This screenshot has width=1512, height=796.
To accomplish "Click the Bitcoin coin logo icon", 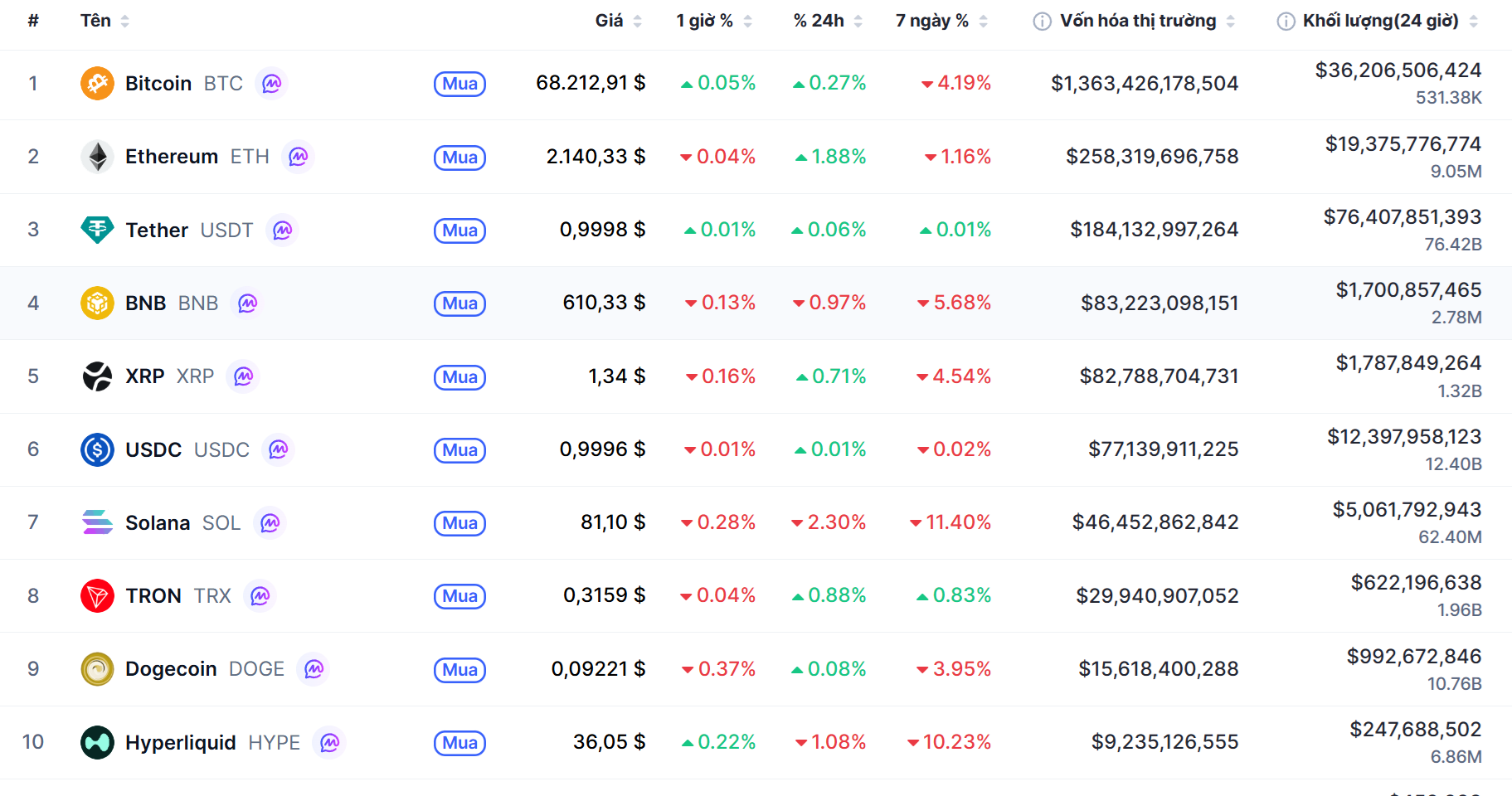I will [97, 84].
